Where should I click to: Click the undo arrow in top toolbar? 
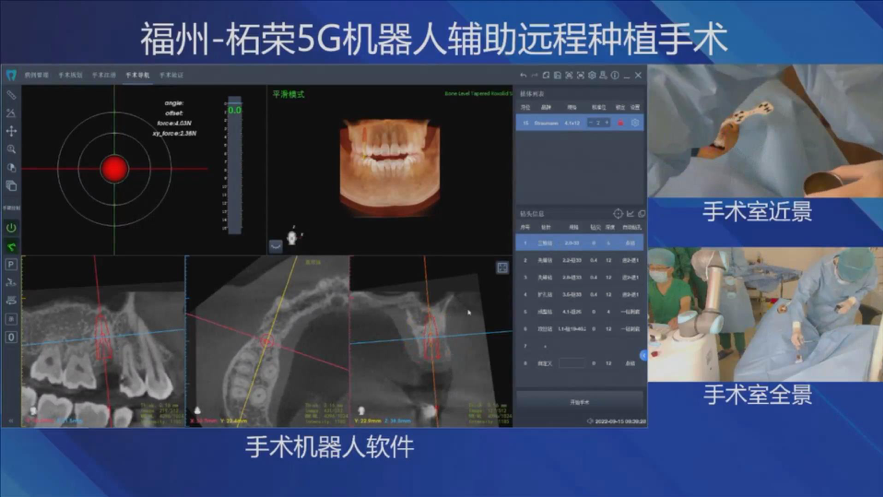pyautogui.click(x=523, y=75)
